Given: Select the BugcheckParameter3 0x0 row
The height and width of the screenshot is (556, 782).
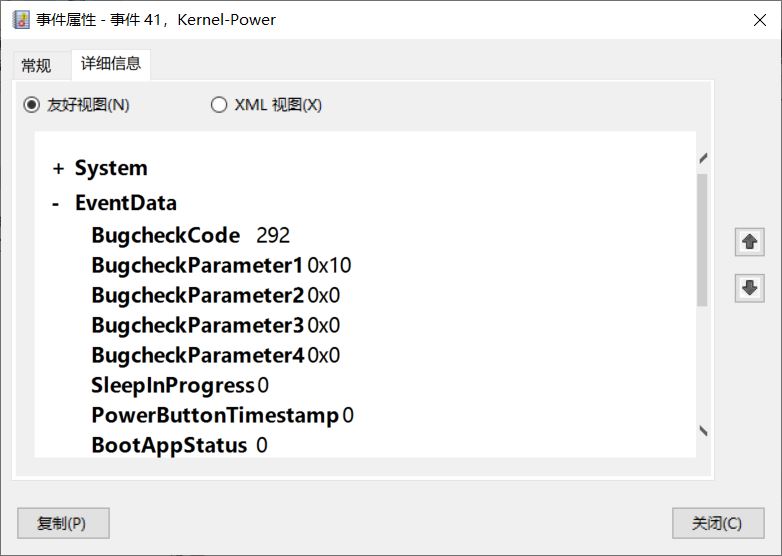Looking at the screenshot, I should (216, 325).
